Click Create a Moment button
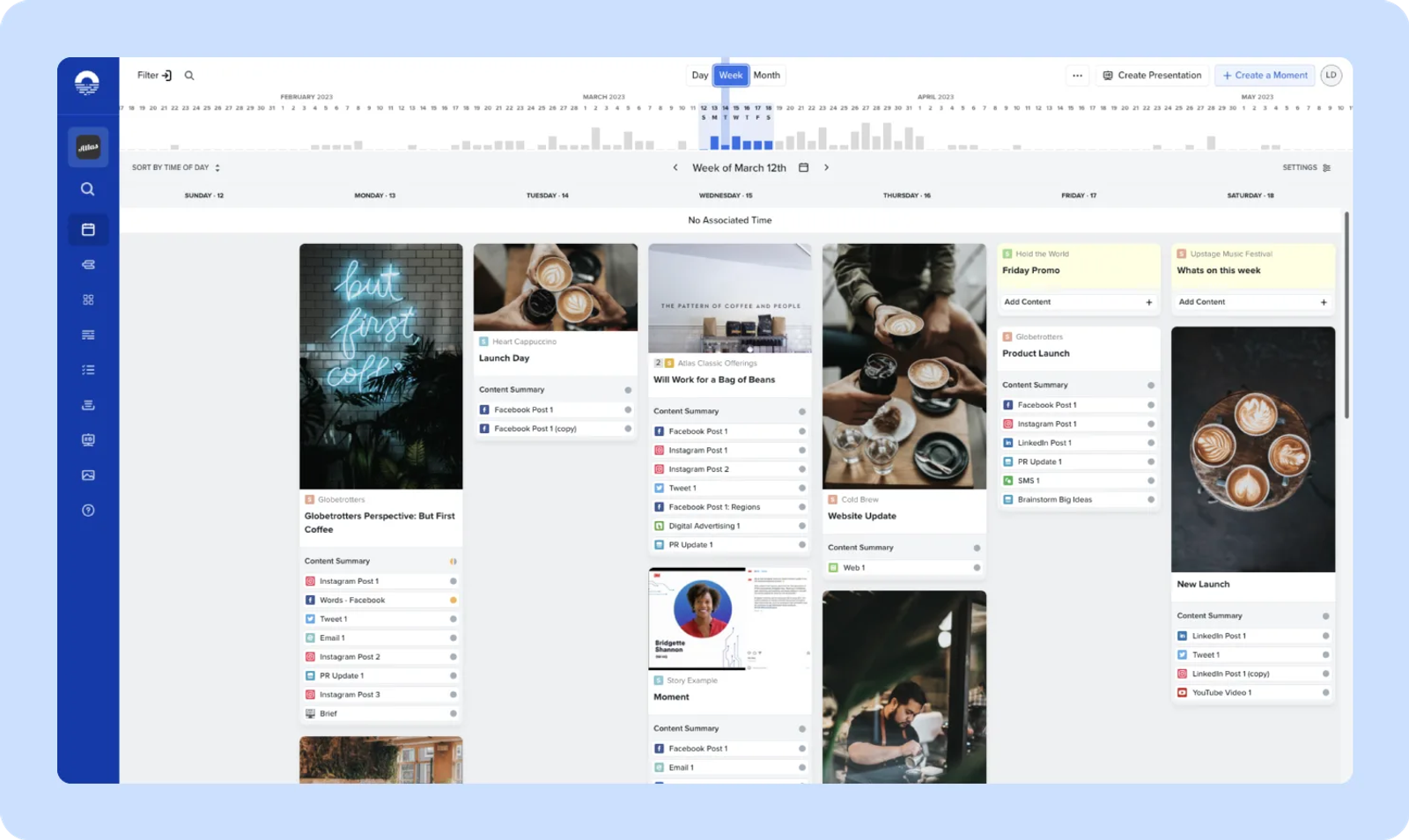 (1265, 76)
